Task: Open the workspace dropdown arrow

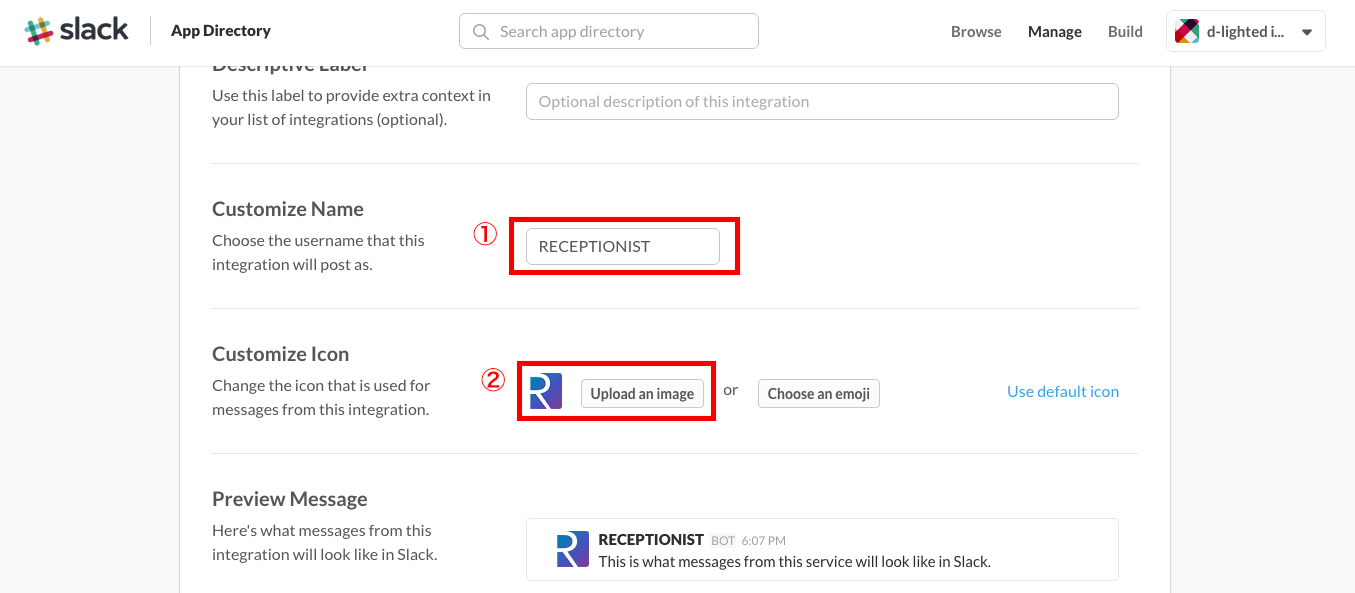Action: tap(1306, 32)
